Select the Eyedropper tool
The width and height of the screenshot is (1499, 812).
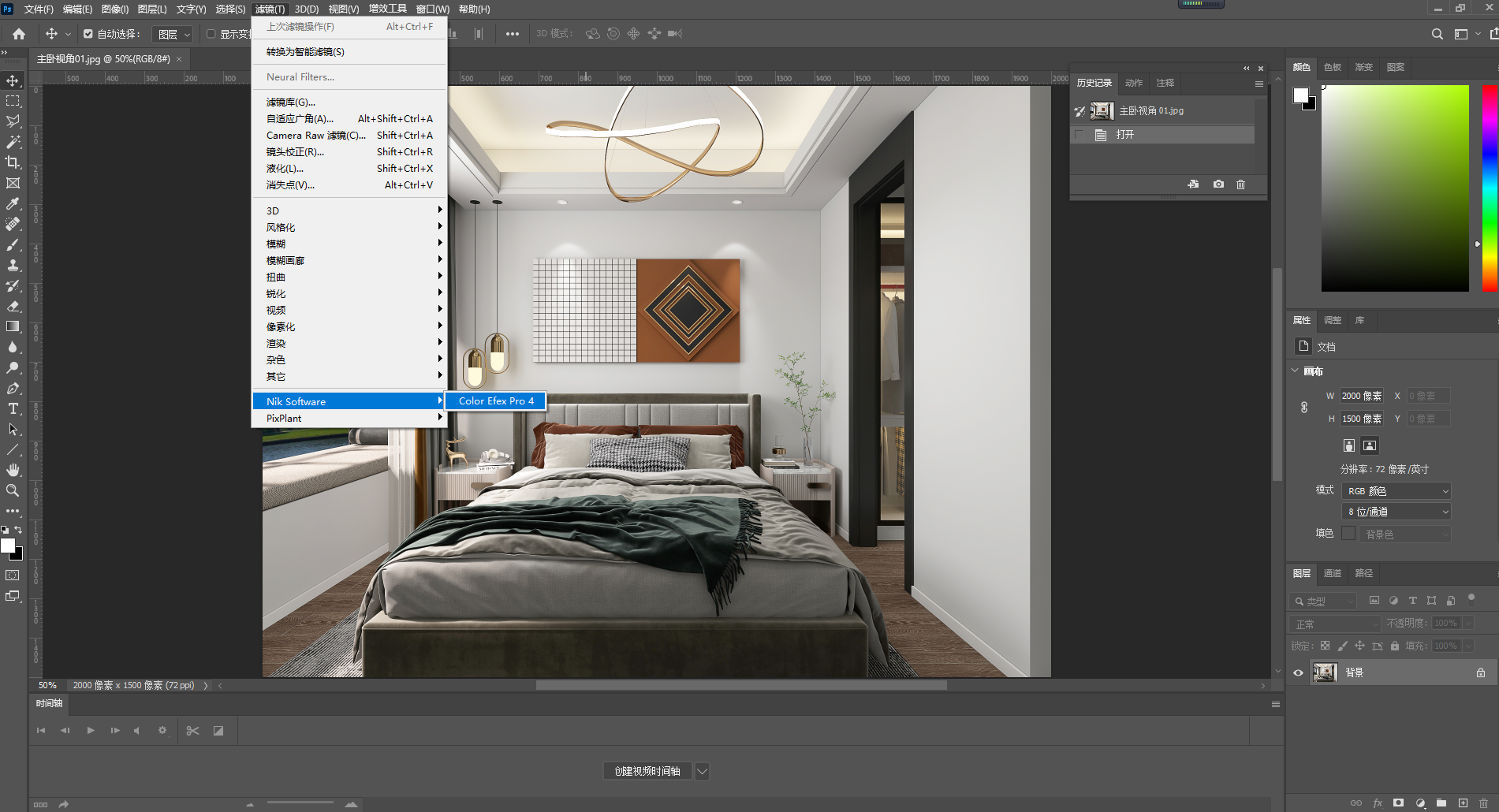click(x=13, y=203)
